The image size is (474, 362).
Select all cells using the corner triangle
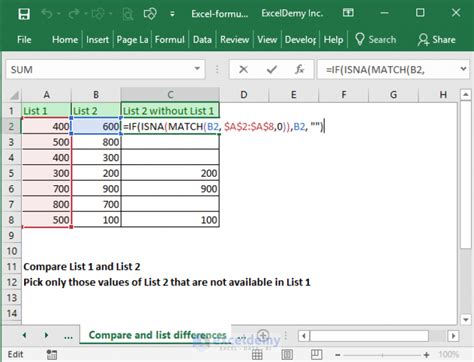tap(14, 95)
